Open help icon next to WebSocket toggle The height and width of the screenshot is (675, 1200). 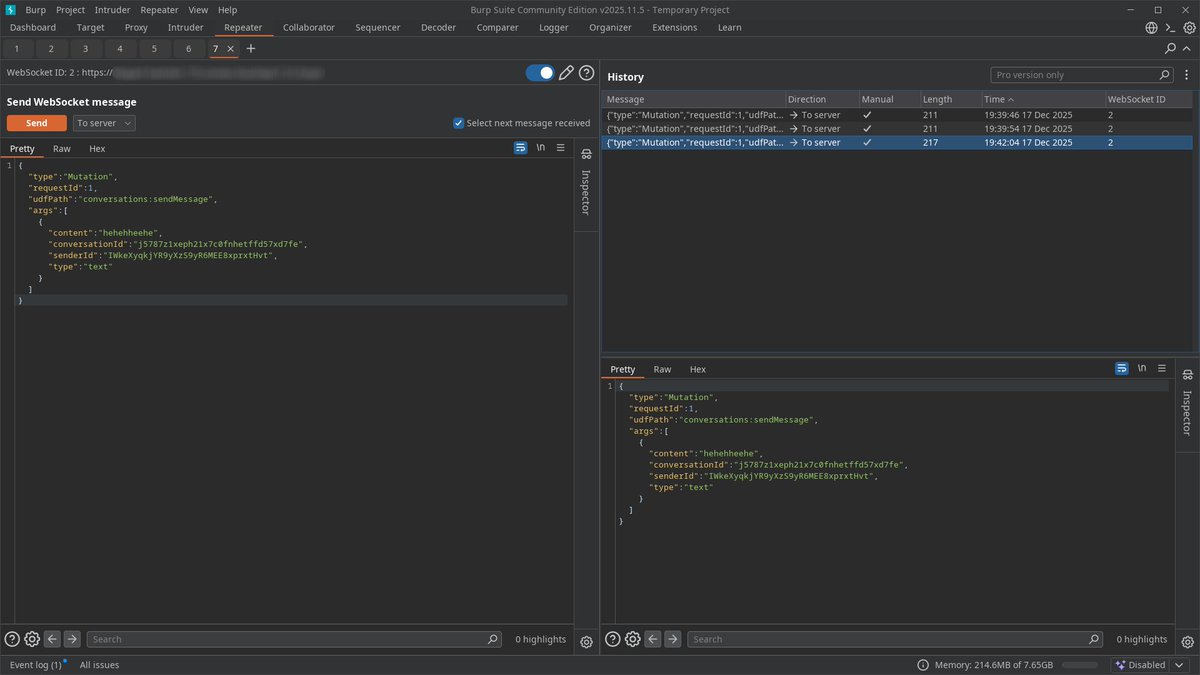(x=587, y=73)
